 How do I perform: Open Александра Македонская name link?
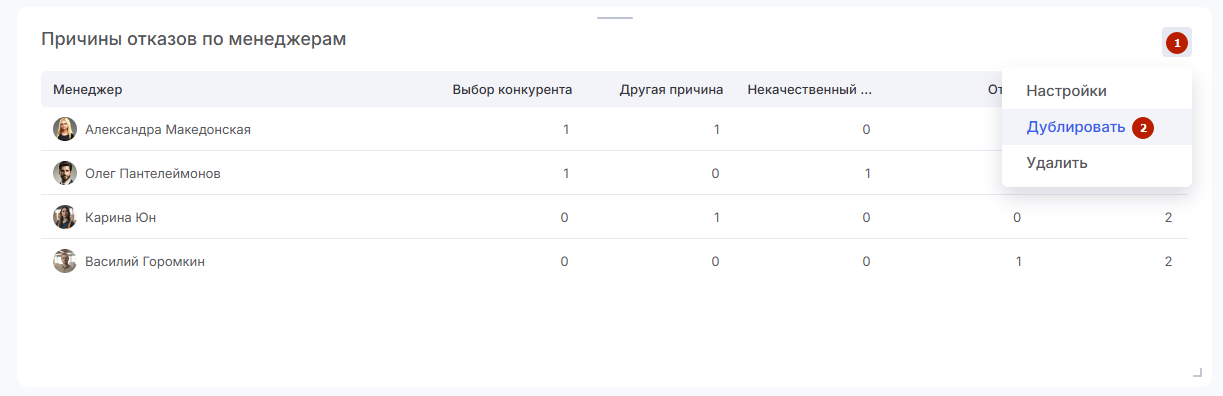[168, 129]
